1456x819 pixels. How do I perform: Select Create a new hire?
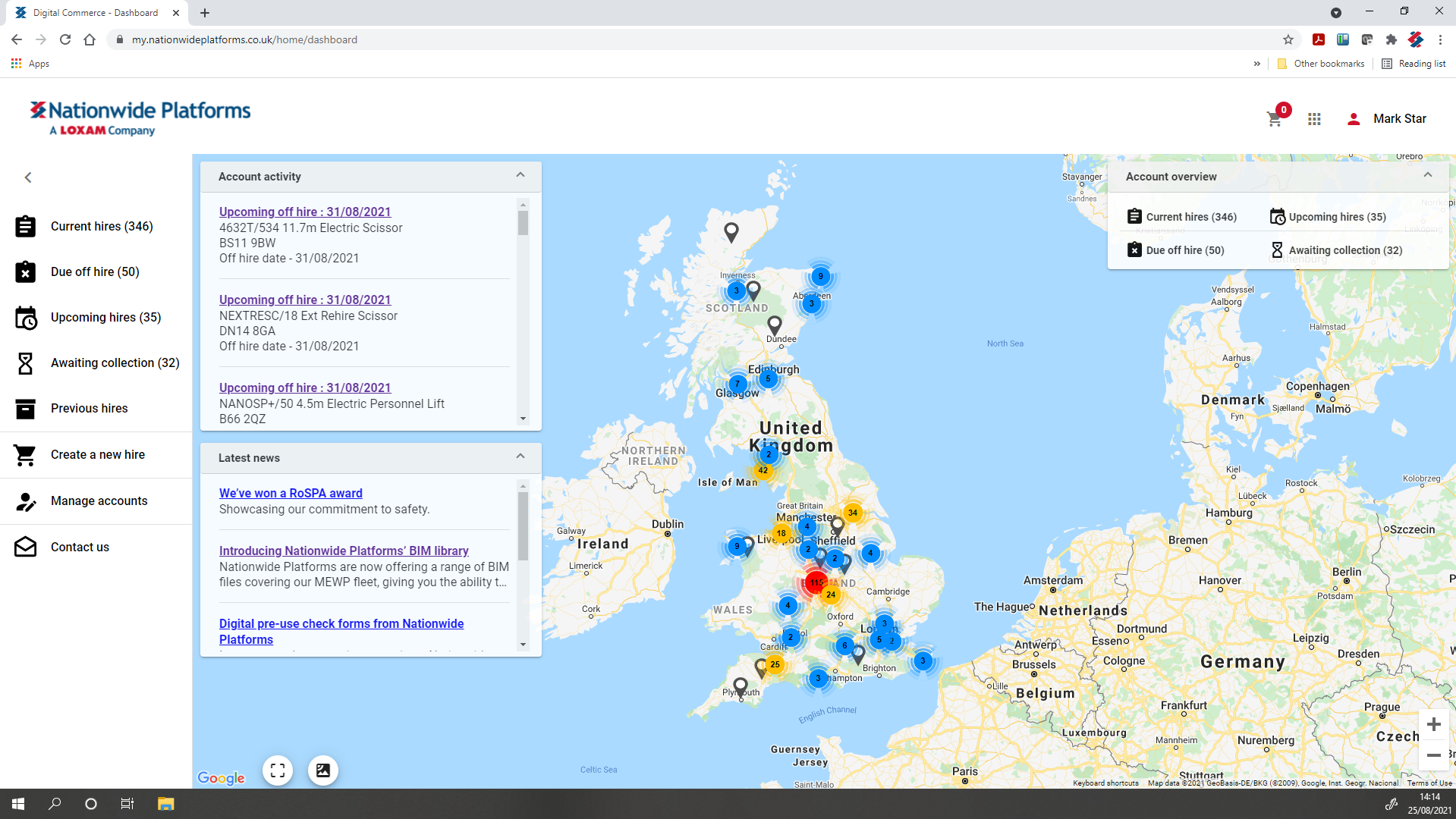[97, 454]
